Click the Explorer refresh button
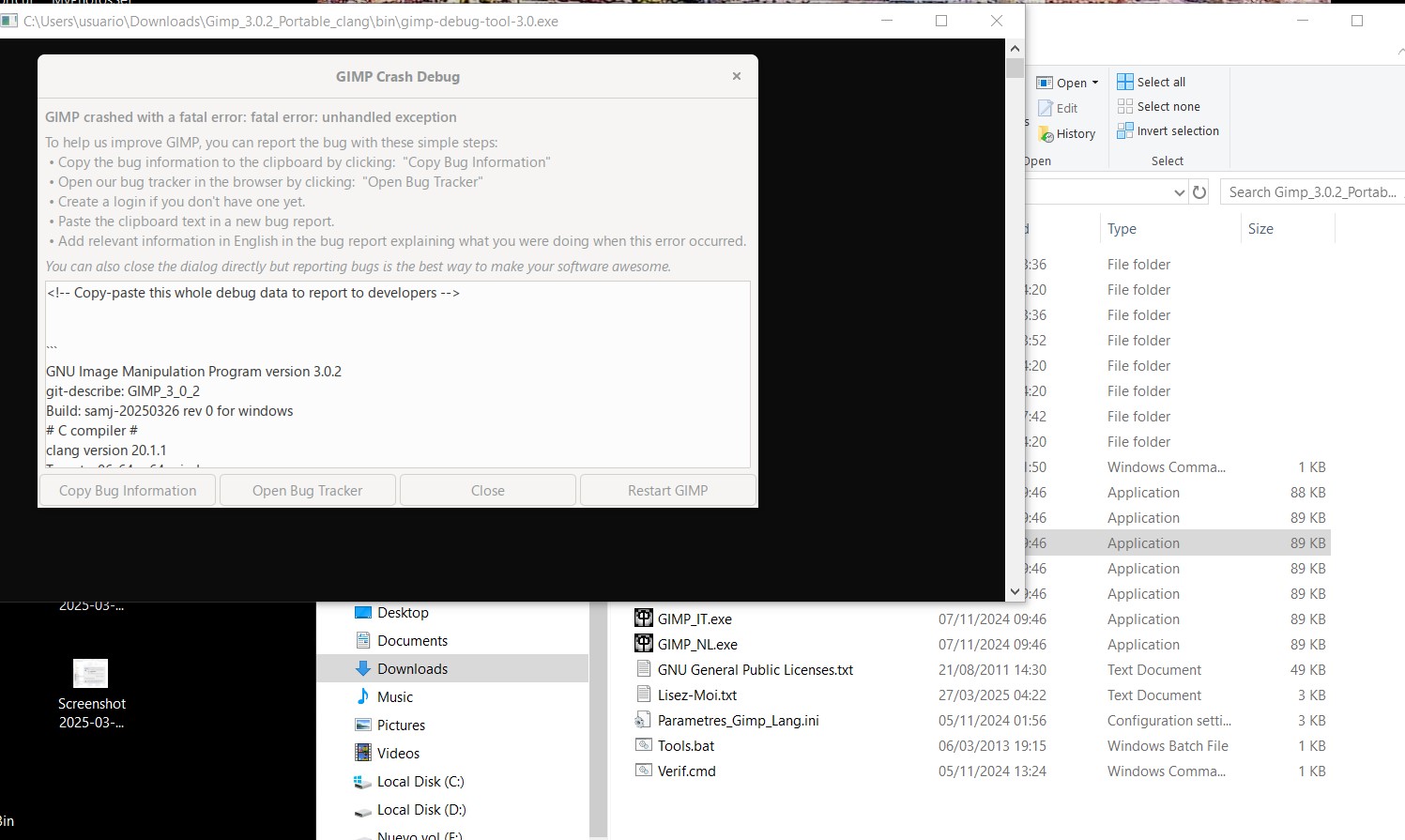The image size is (1405, 840). point(1199,192)
